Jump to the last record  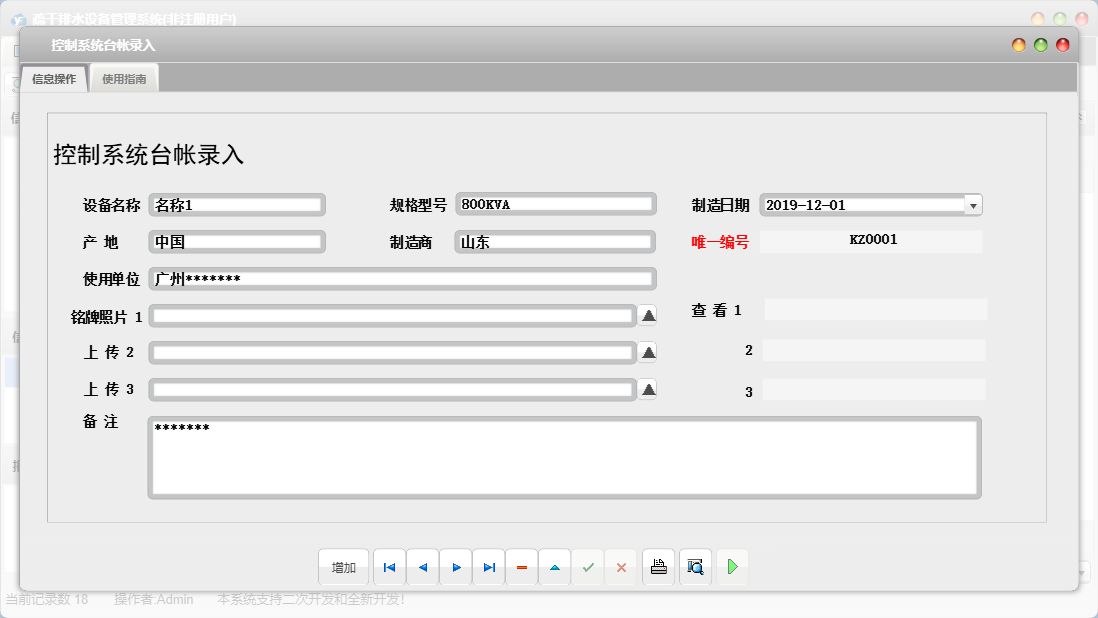click(489, 568)
